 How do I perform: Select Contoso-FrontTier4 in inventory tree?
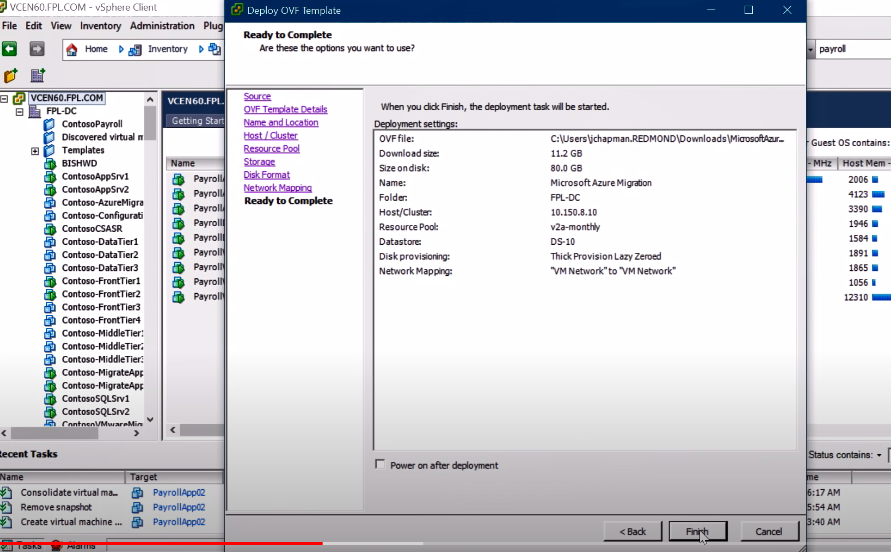pyautogui.click(x=101, y=320)
